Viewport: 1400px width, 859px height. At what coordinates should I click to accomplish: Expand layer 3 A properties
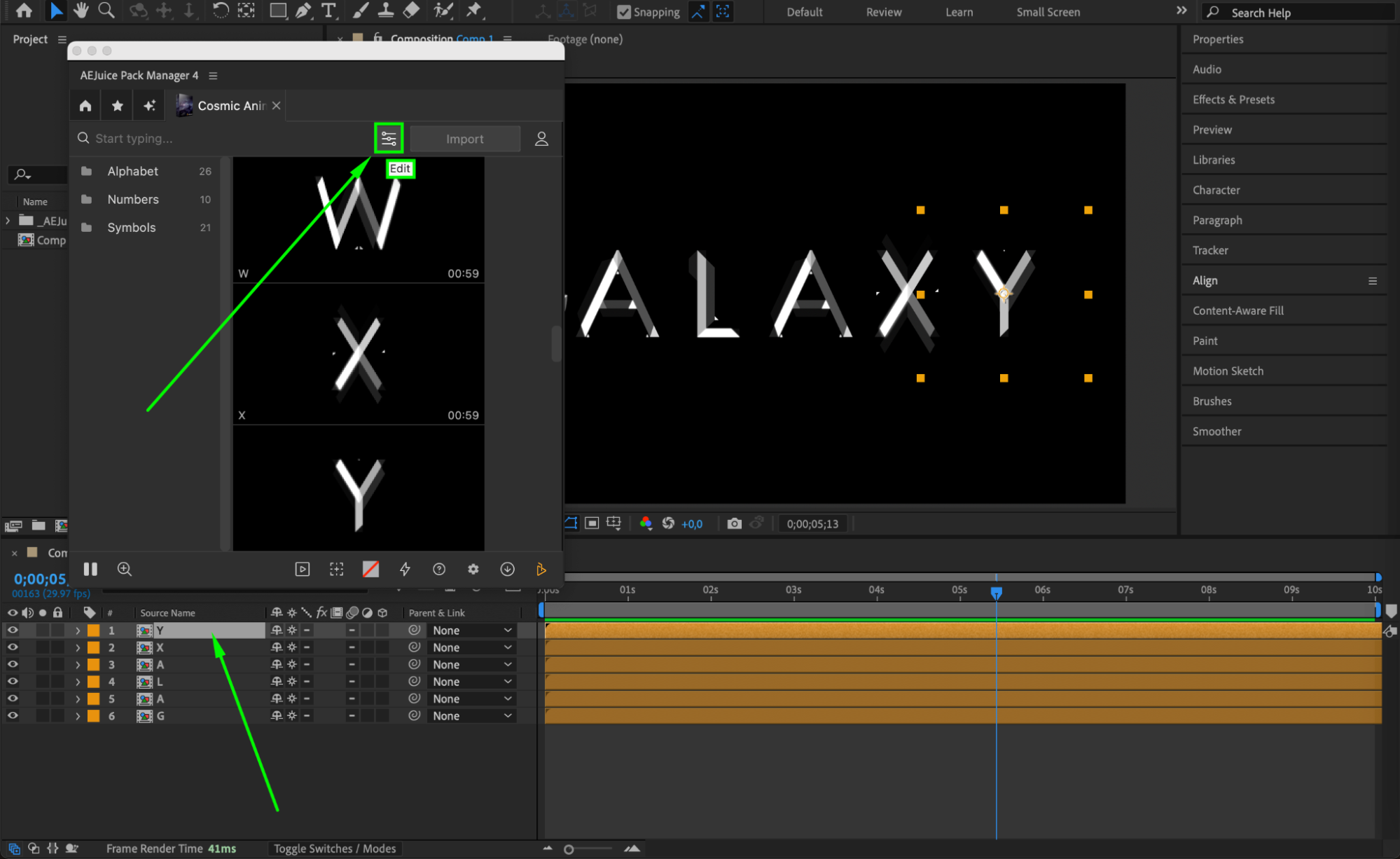tap(78, 664)
